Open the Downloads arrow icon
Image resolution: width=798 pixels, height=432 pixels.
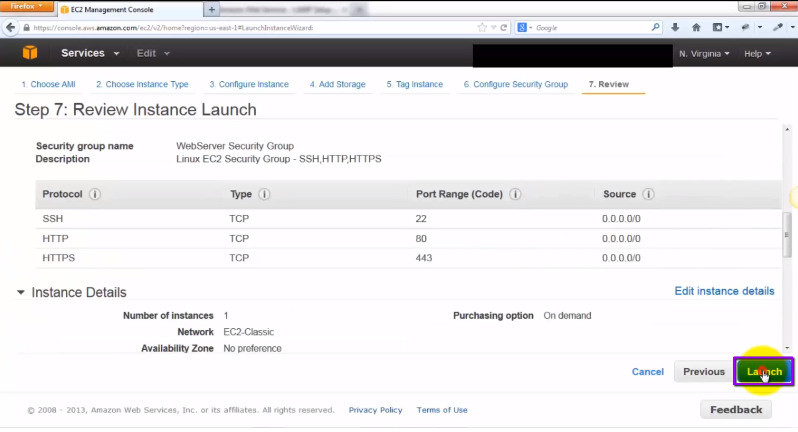click(675, 27)
